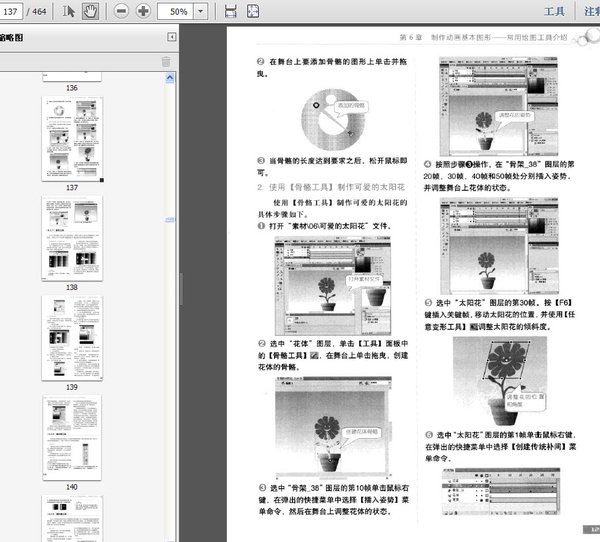Click the zoom out minus button
600x542 pixels.
[121, 12]
